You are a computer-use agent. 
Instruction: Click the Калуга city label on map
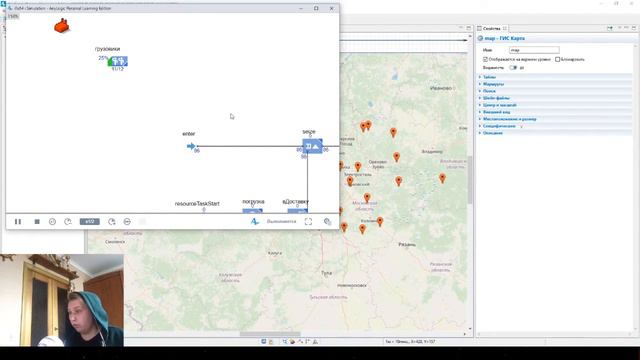275,253
